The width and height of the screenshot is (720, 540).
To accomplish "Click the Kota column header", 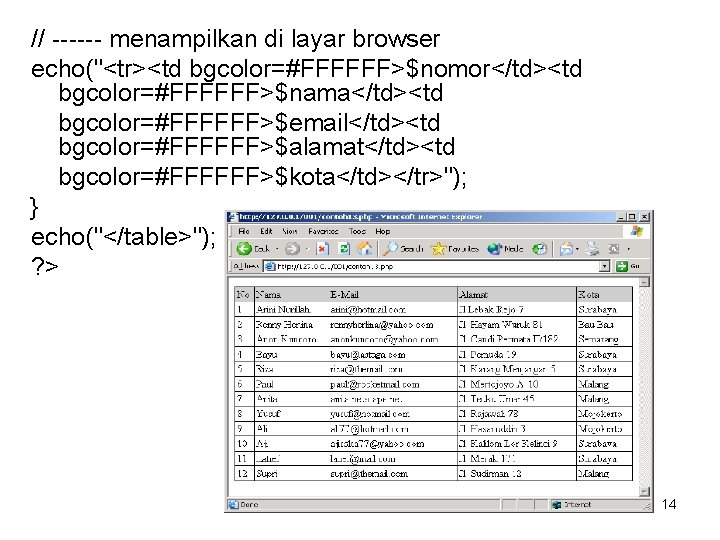I will (589, 294).
